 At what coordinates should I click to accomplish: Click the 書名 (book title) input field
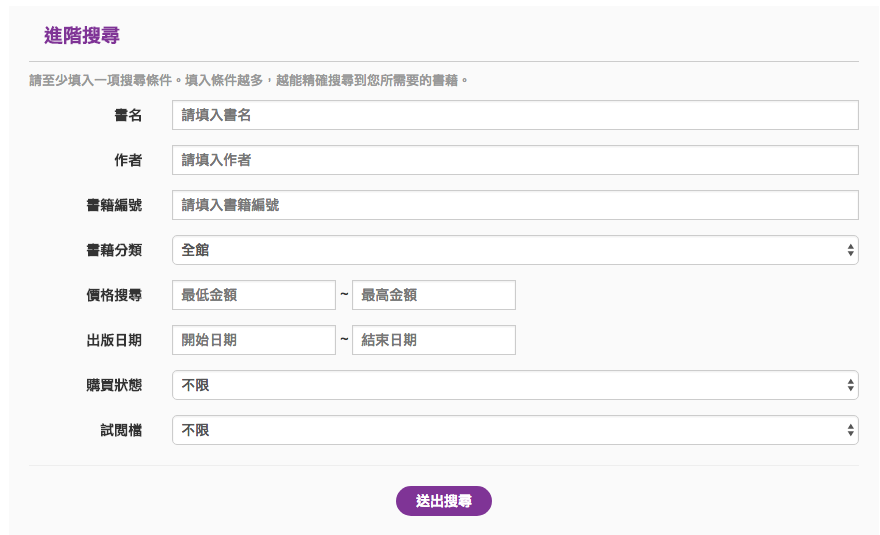pyautogui.click(x=515, y=115)
